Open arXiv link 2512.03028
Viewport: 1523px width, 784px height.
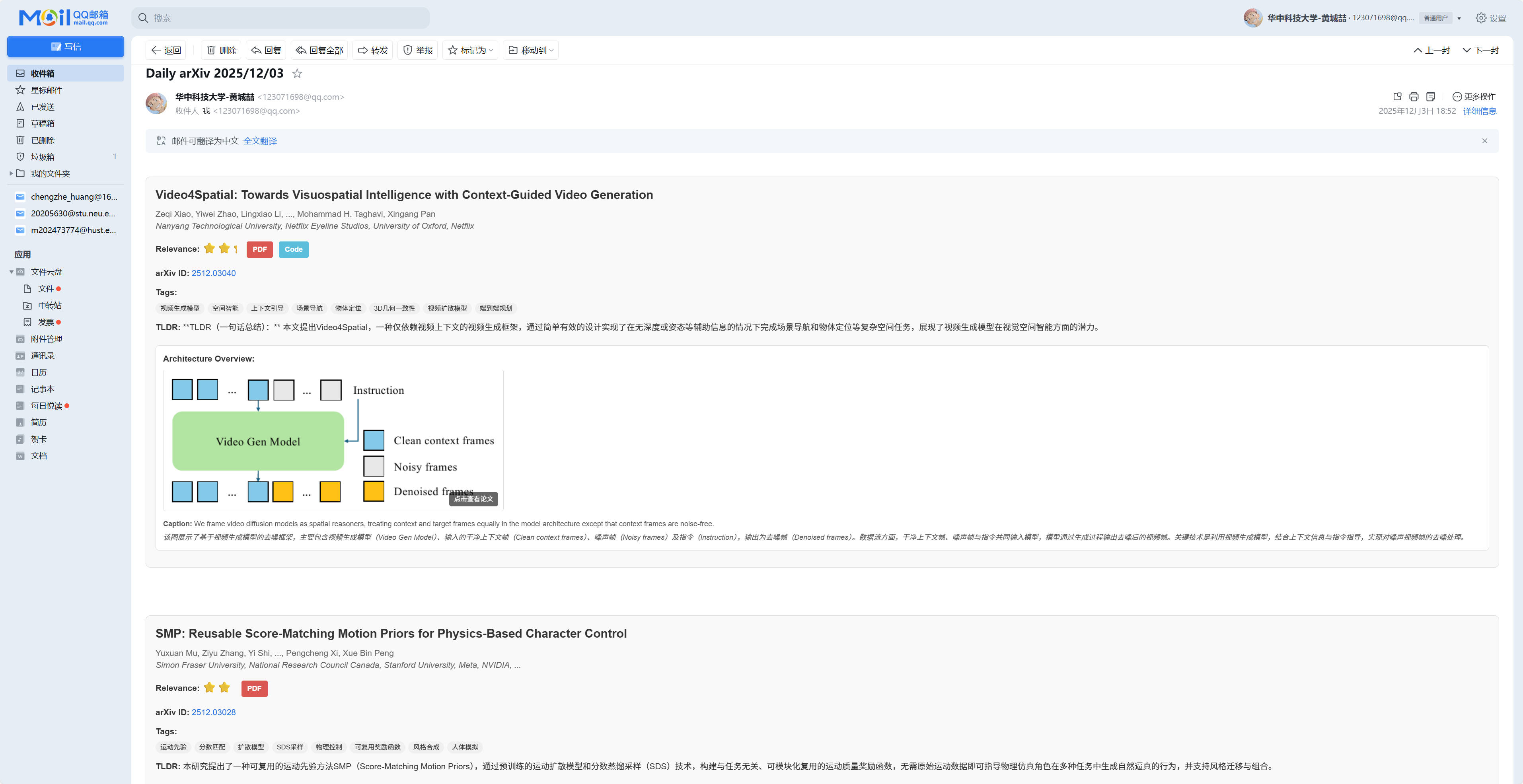[213, 712]
